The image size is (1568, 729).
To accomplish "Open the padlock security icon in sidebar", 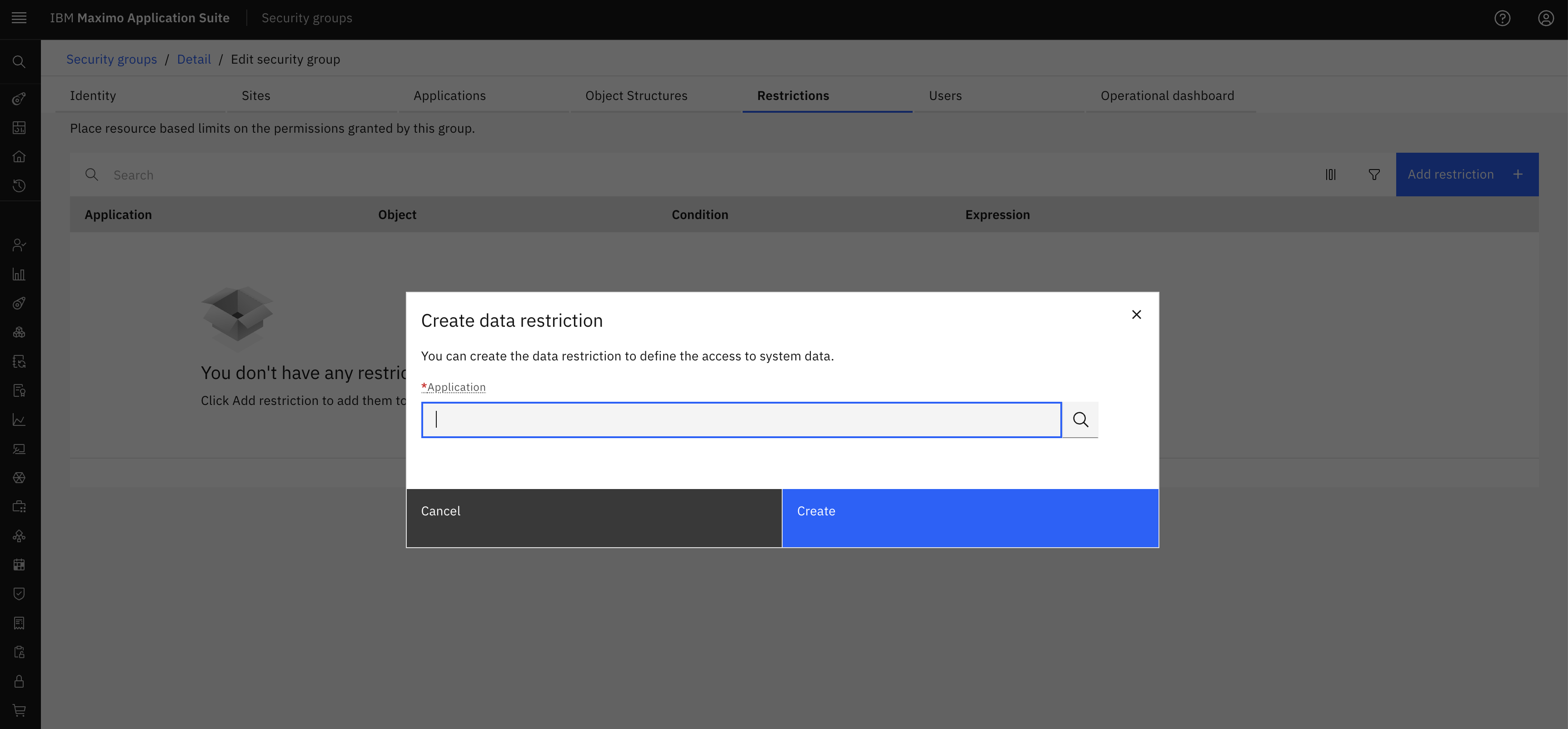I will click(19, 681).
